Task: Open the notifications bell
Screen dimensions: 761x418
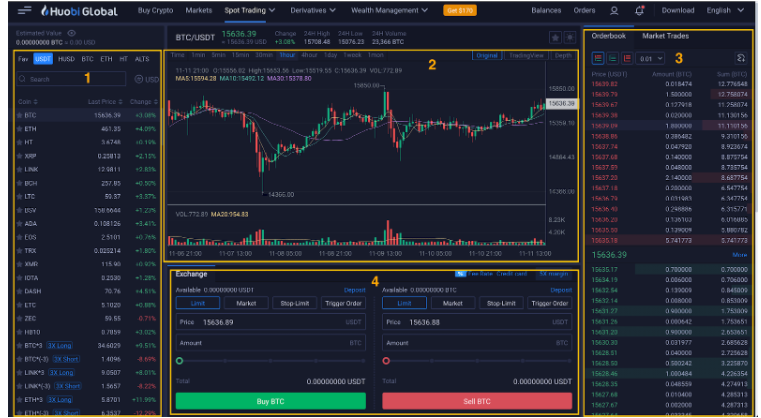Action: [x=640, y=10]
